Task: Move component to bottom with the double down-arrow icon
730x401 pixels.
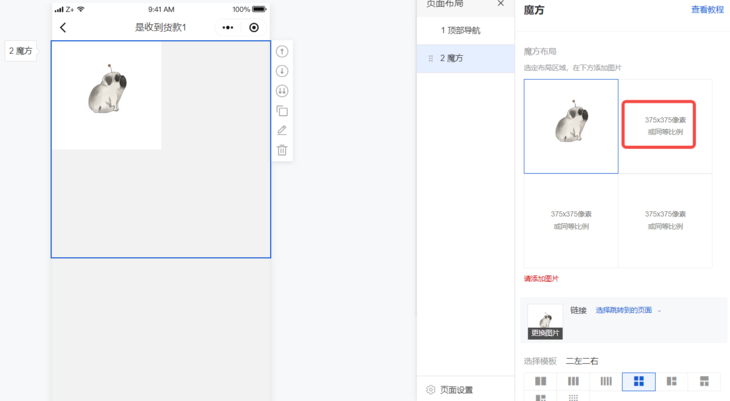Action: (282, 91)
